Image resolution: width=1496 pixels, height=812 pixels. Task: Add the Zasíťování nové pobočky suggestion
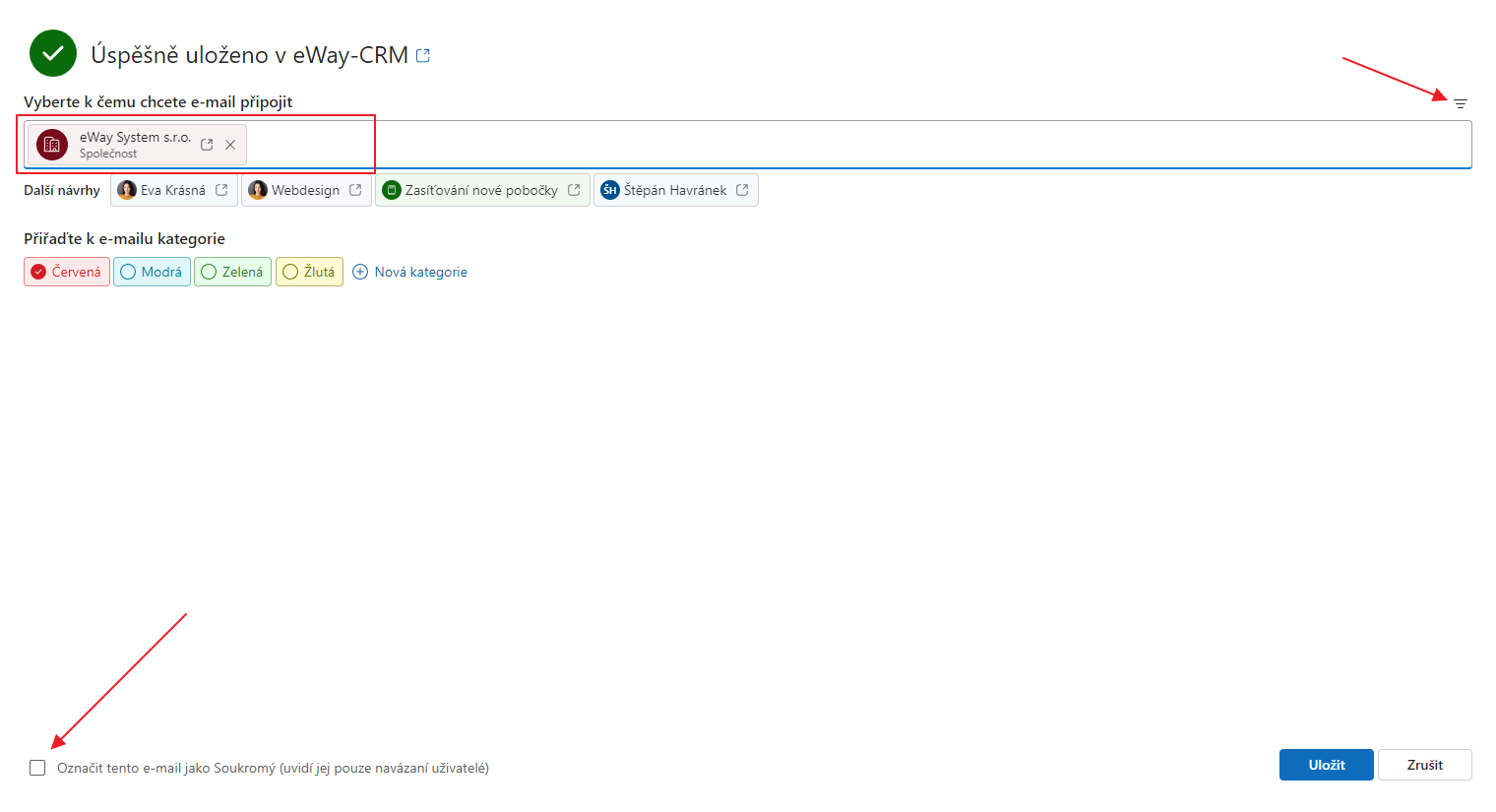[x=481, y=190]
